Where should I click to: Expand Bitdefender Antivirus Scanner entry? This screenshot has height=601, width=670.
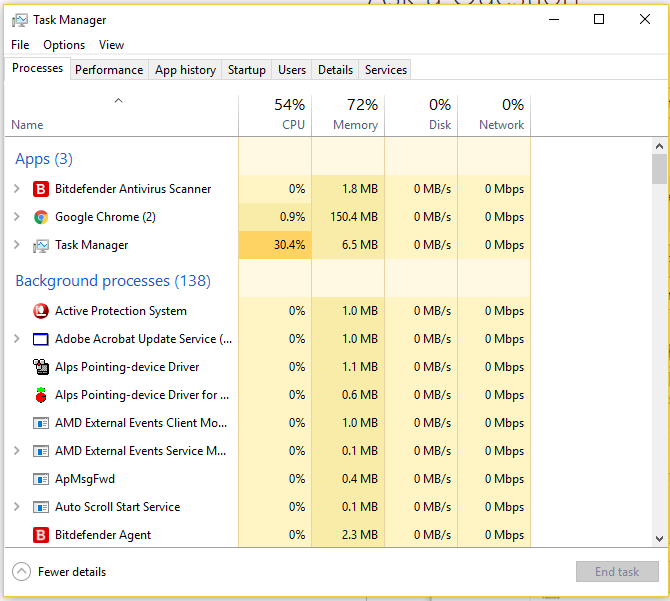coord(17,188)
